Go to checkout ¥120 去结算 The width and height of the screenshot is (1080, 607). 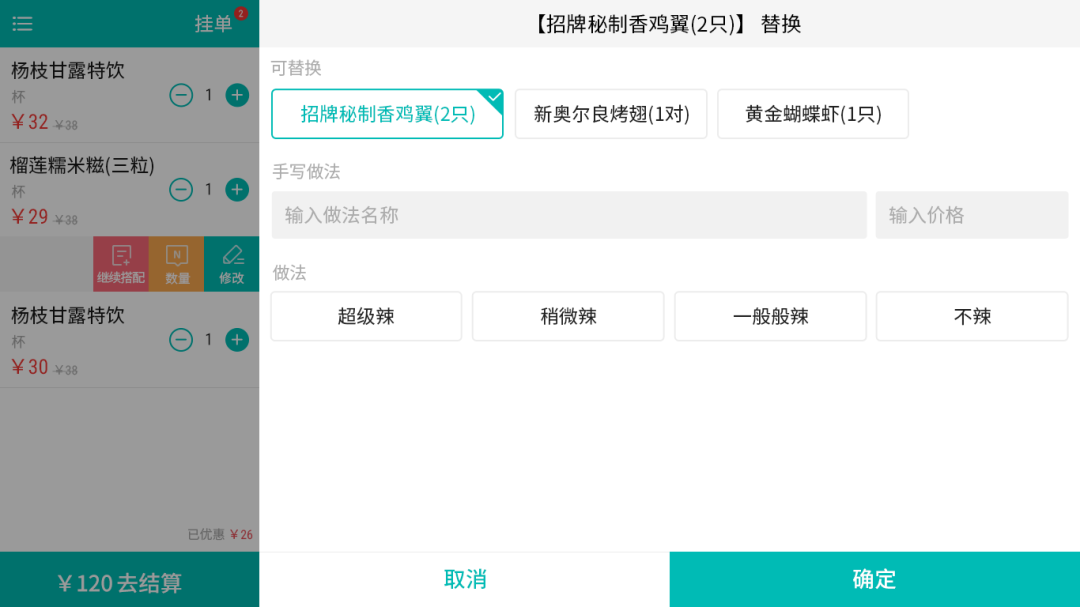[129, 579]
